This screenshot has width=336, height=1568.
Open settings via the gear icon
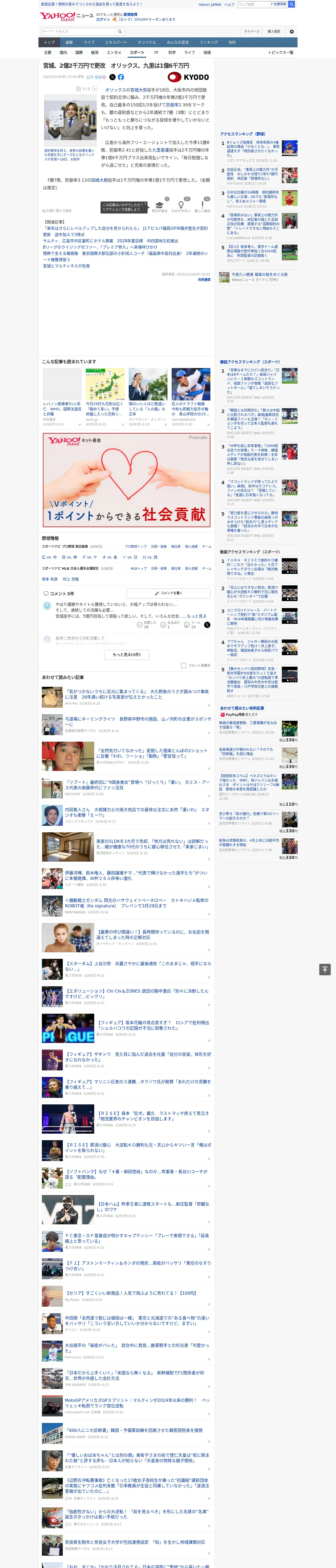[x=292, y=32]
